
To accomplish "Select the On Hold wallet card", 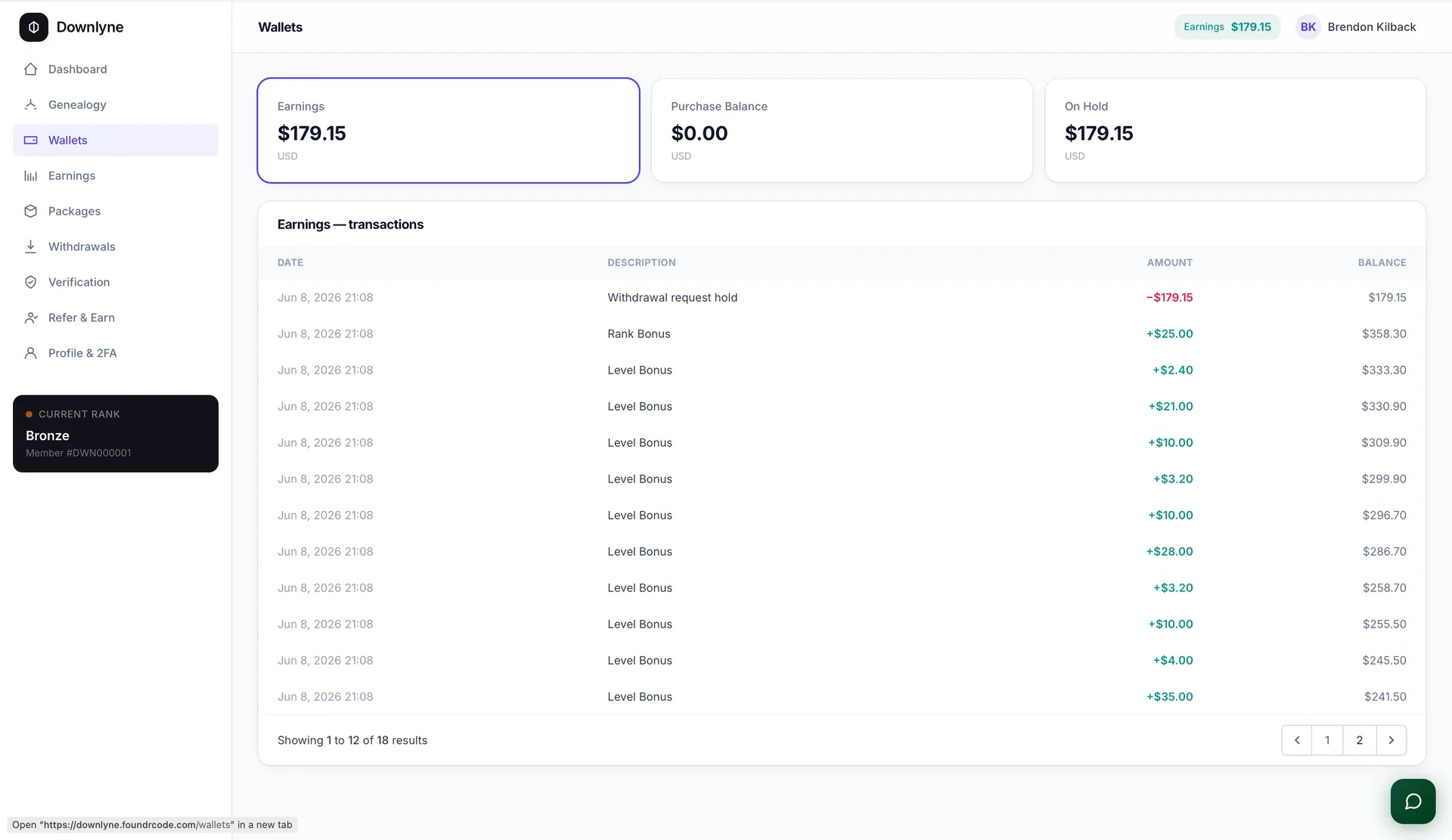I will (1236, 130).
